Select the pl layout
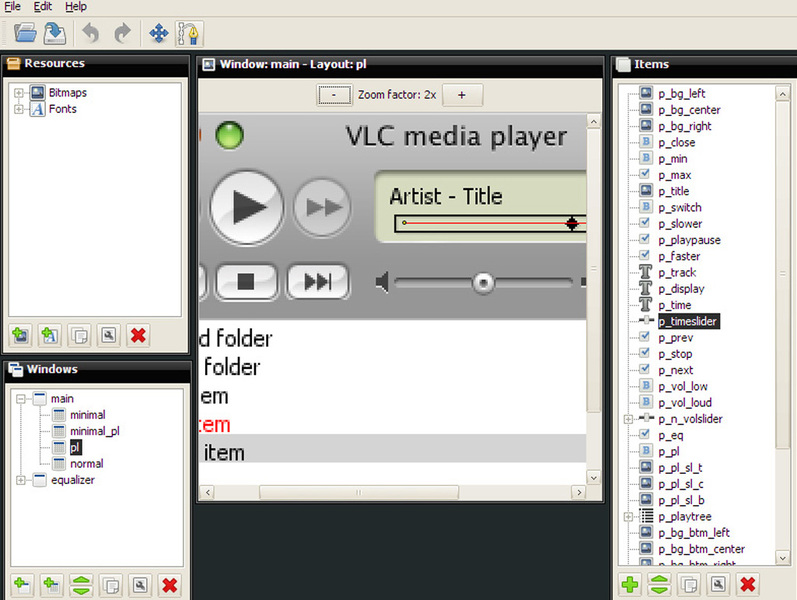Viewport: 797px width, 600px height. pyautogui.click(x=75, y=447)
